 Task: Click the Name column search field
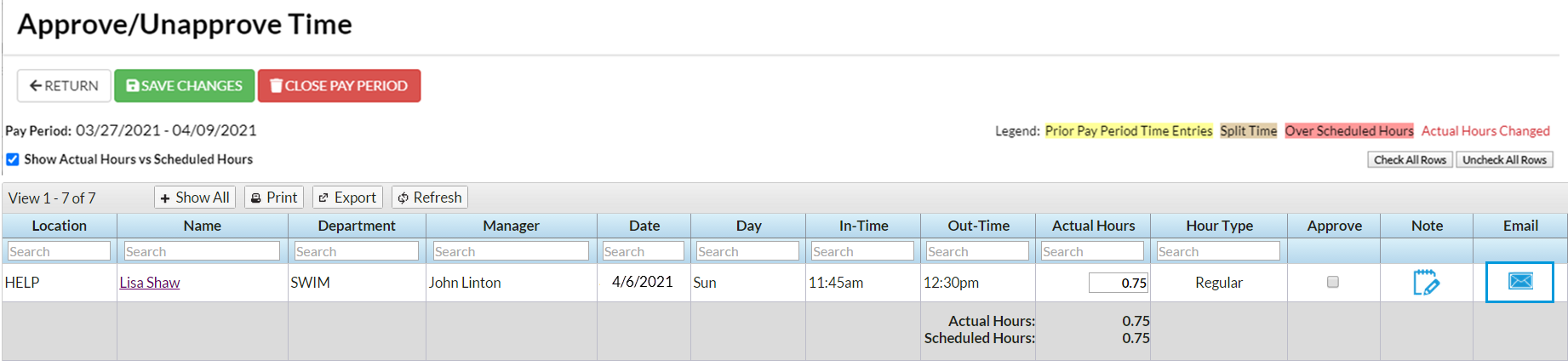(x=202, y=251)
